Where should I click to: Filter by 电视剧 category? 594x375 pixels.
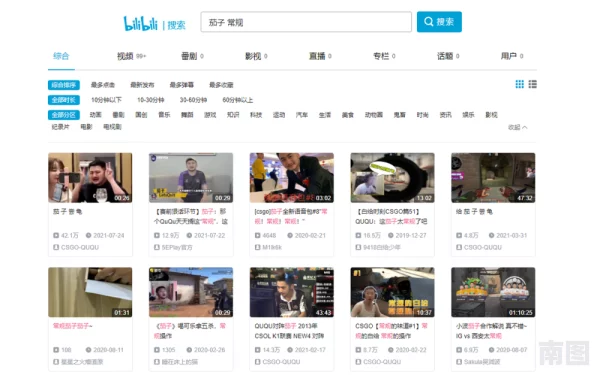(x=112, y=127)
